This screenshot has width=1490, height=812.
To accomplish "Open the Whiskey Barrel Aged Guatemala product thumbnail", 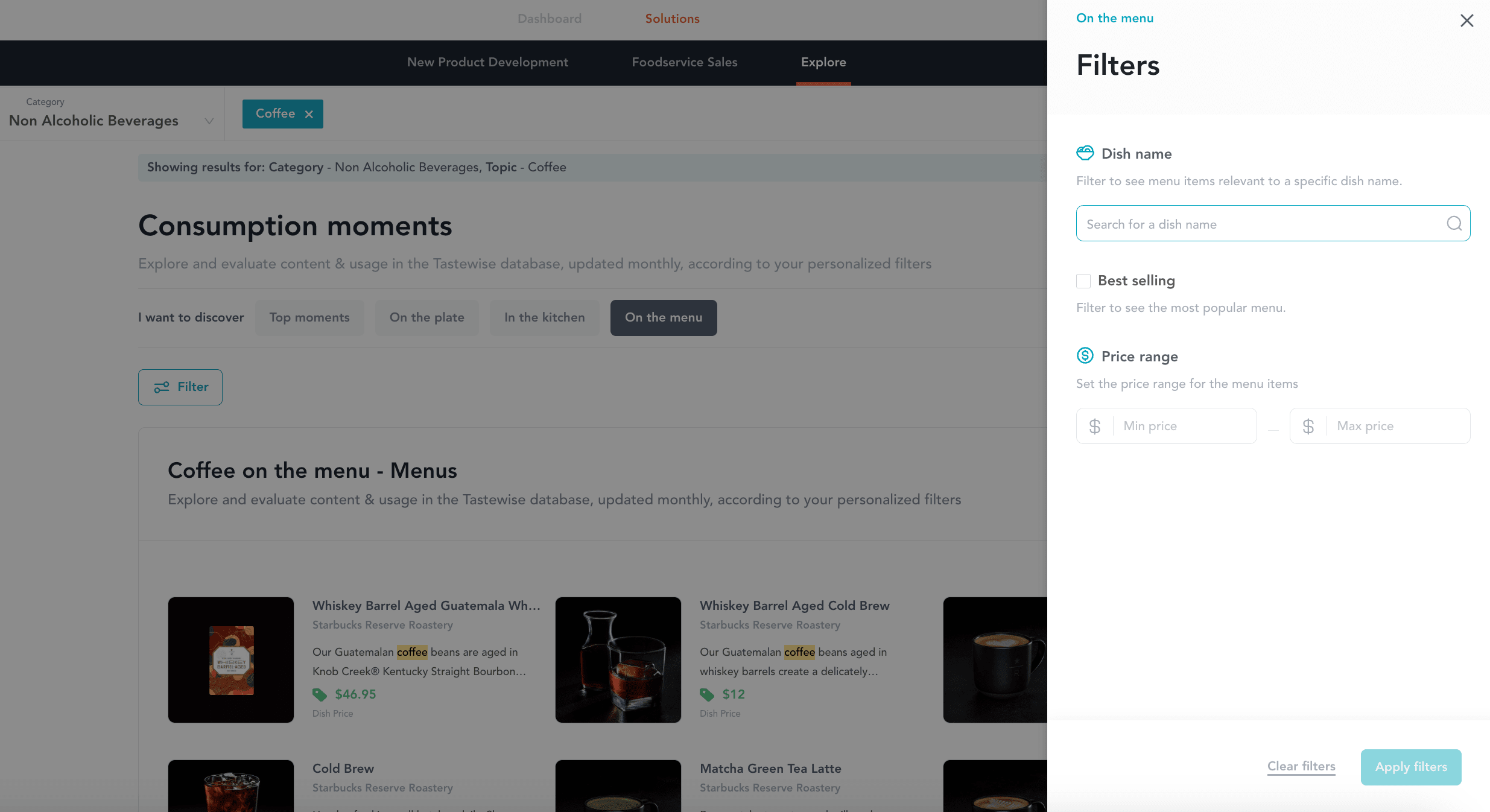I will 231,660.
